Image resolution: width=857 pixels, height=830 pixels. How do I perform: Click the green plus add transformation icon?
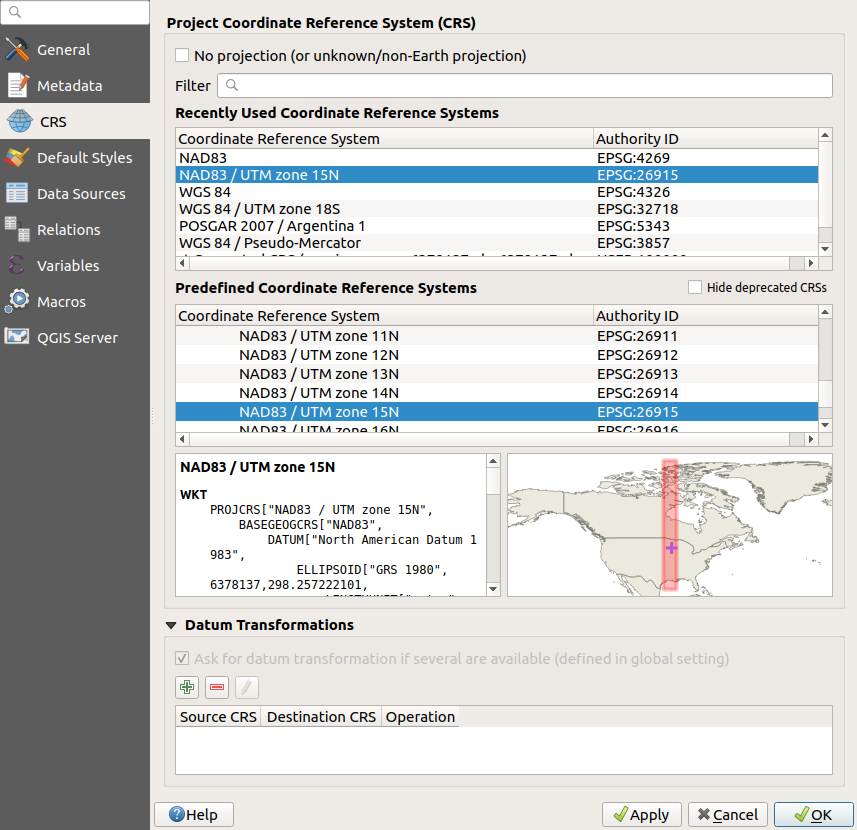tap(186, 687)
